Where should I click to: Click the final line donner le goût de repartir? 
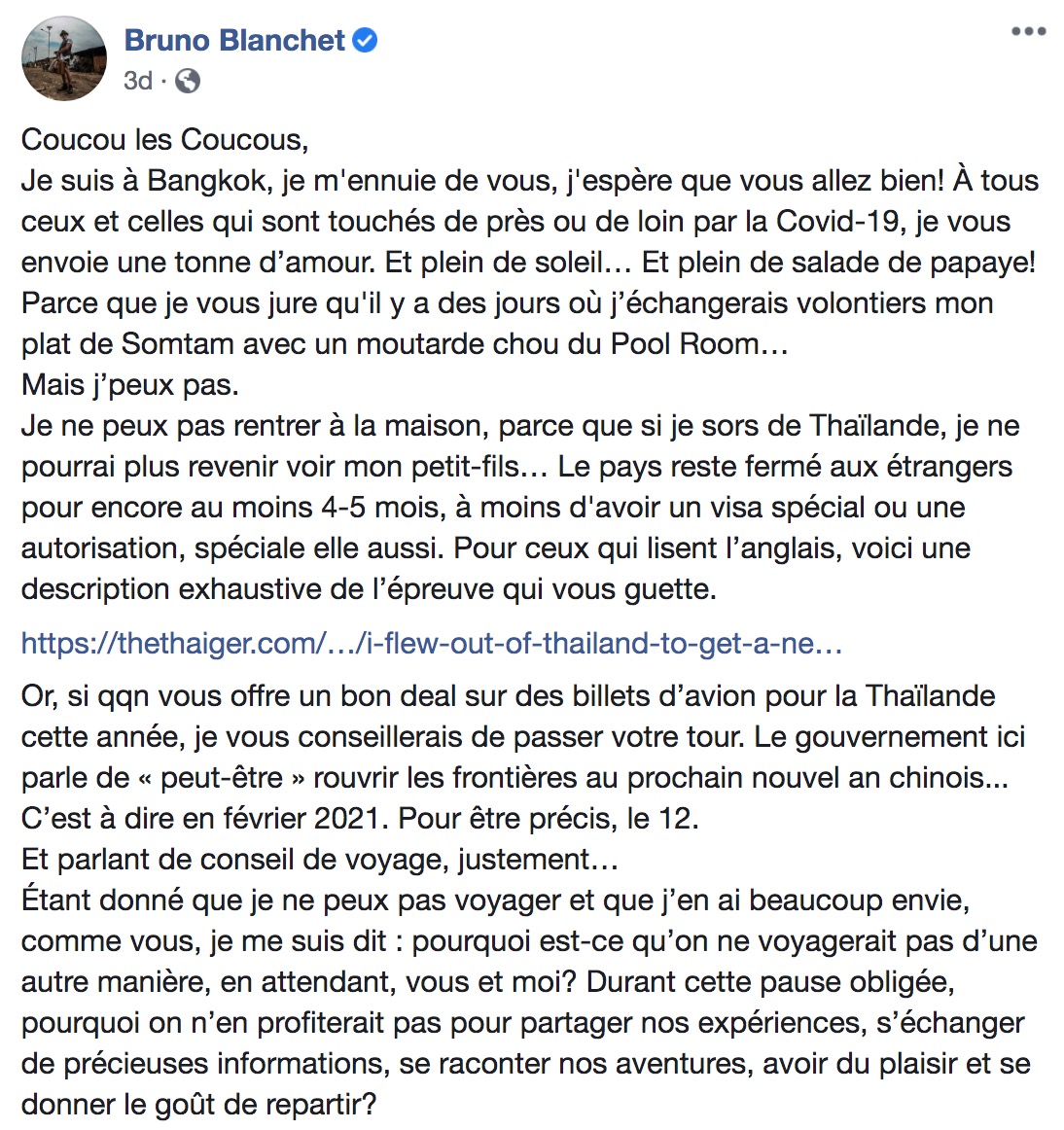click(x=199, y=1105)
